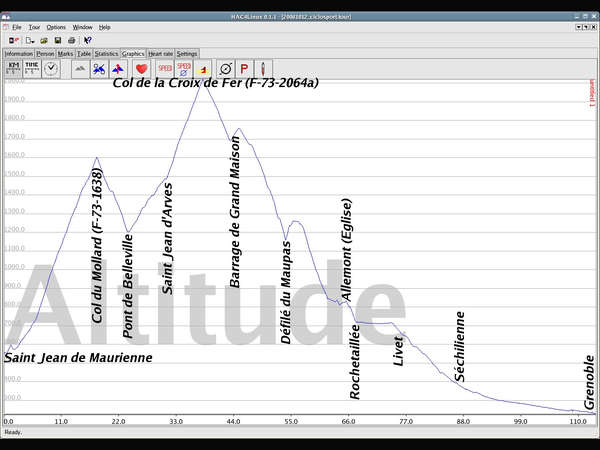Viewport: 600px width, 450px height.
Task: Click the red thermometer temperature icon
Action: (x=263, y=69)
